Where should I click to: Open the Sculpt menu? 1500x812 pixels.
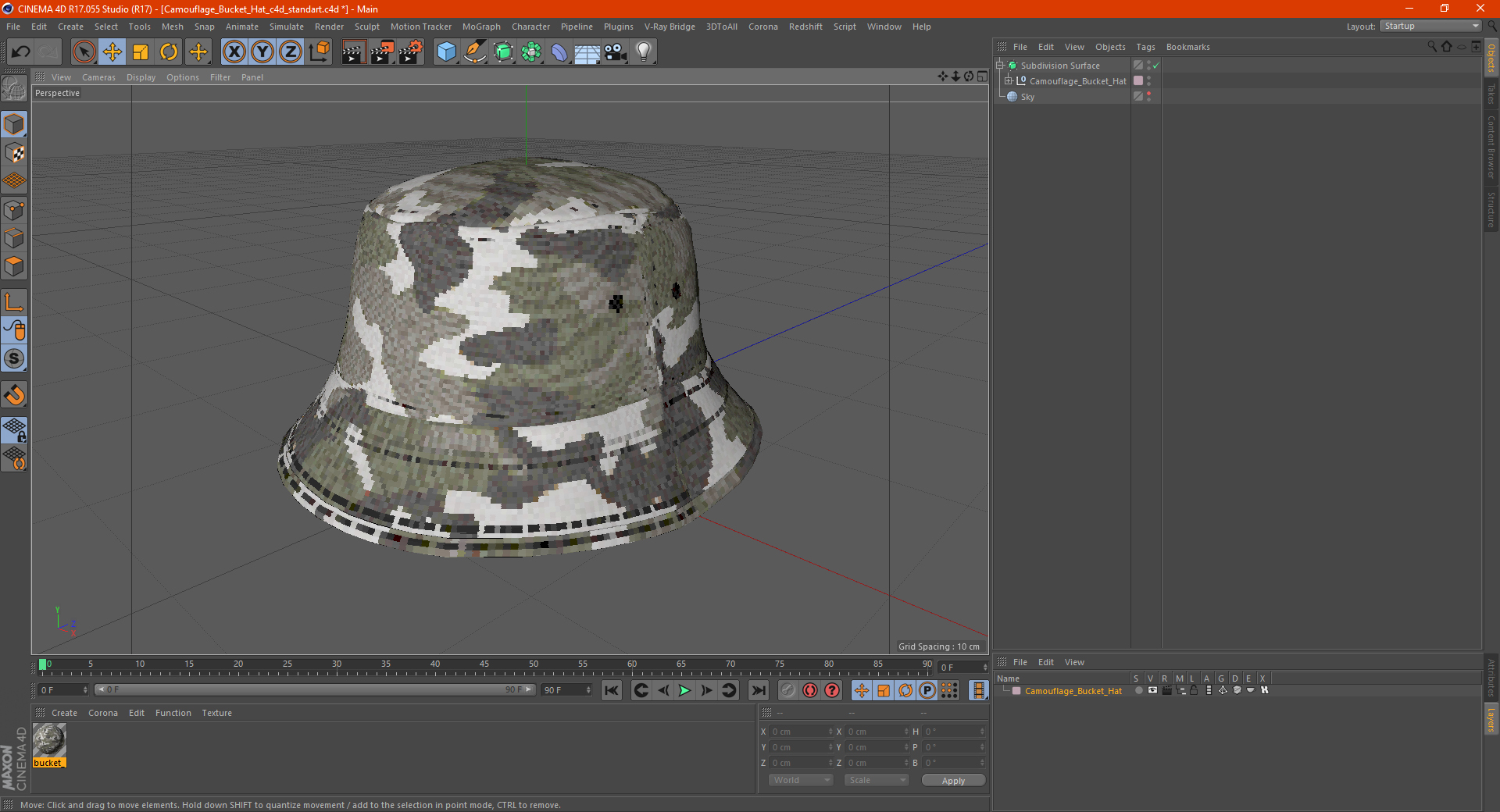coord(366,27)
